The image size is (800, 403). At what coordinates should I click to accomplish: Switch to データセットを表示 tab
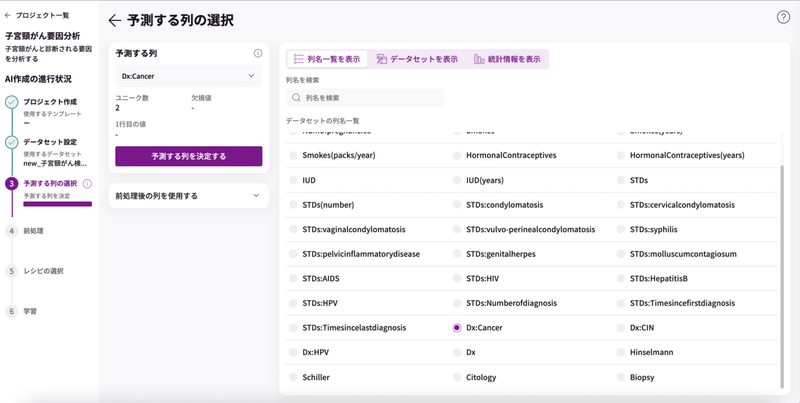417,59
